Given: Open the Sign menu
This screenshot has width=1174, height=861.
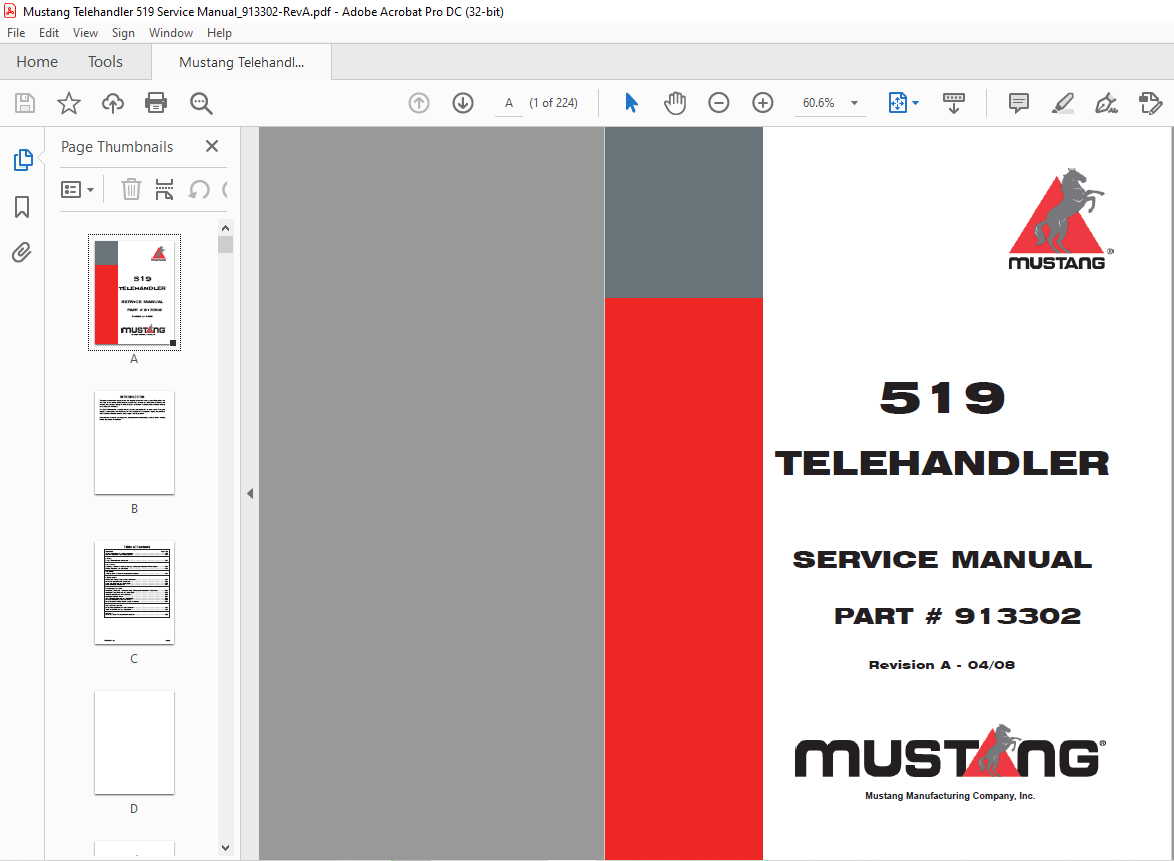Looking at the screenshot, I should 123,33.
